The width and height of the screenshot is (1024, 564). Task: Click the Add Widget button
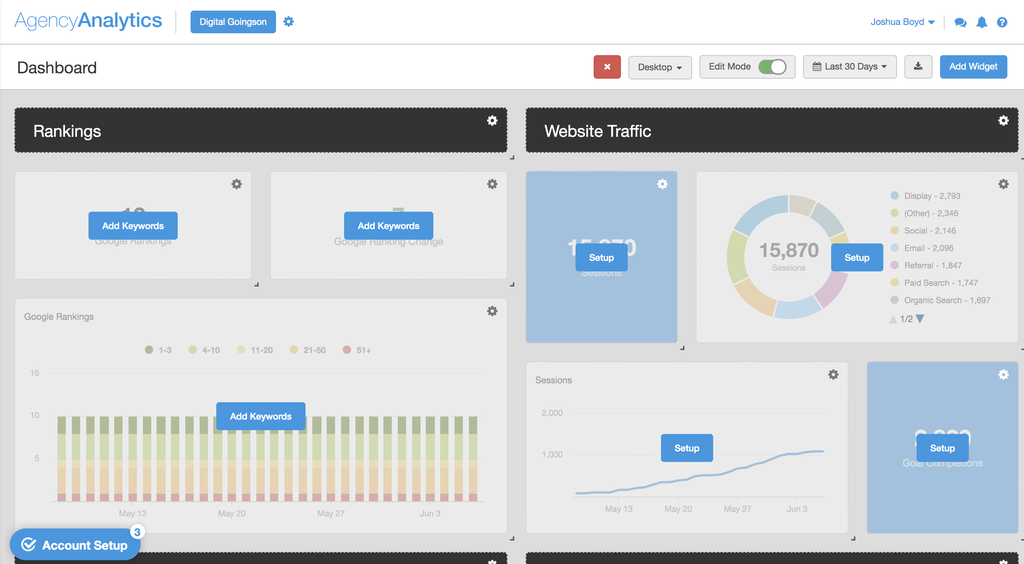973,67
